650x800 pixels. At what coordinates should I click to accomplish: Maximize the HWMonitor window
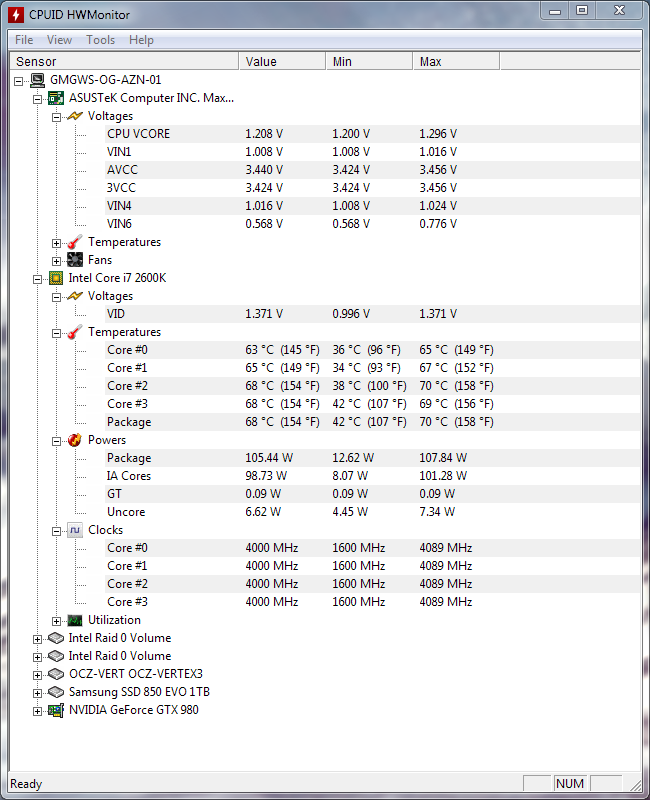582,11
